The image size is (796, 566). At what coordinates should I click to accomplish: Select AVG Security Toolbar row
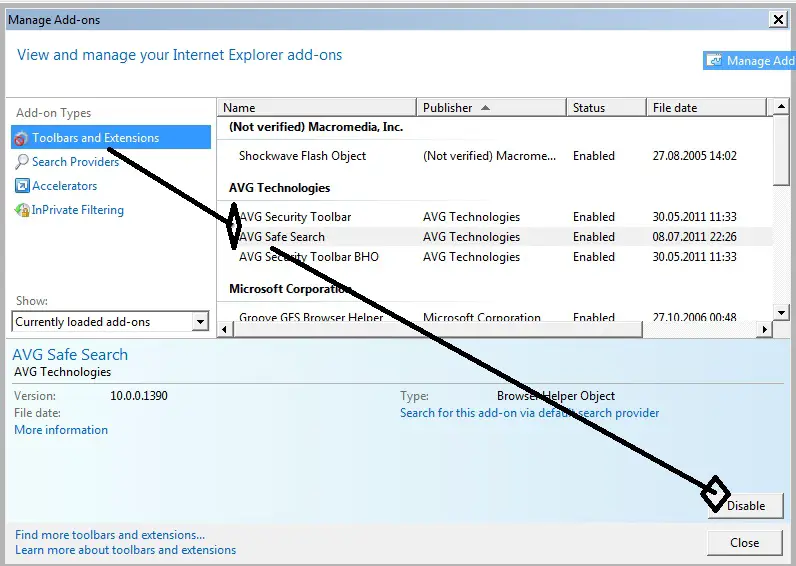click(495, 217)
